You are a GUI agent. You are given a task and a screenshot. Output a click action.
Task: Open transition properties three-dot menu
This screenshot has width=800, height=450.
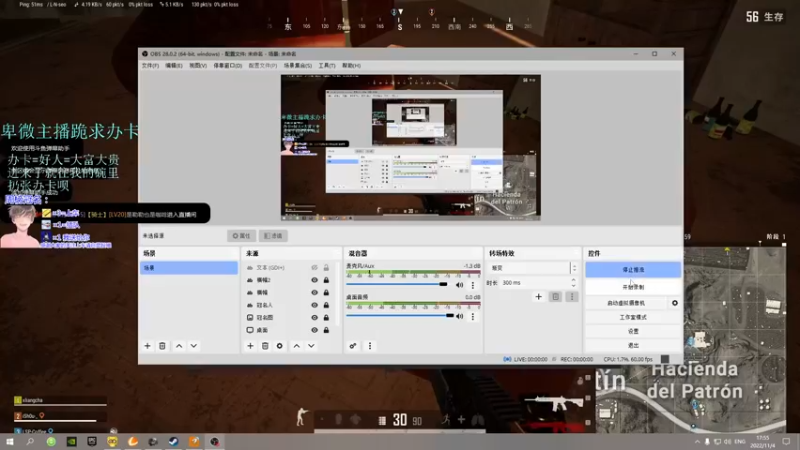pyautogui.click(x=572, y=296)
